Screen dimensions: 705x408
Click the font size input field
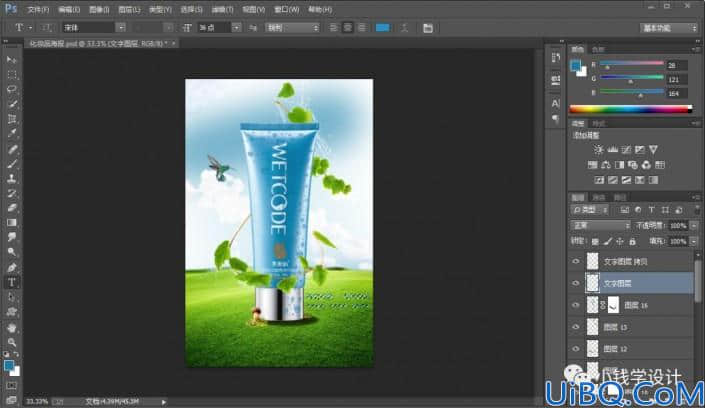coord(214,28)
